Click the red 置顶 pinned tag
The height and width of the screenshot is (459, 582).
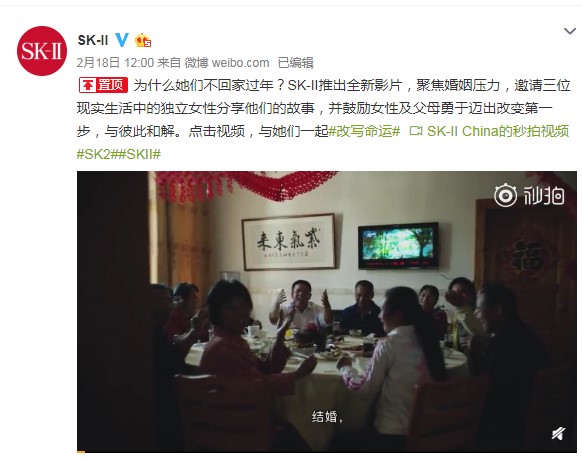(x=103, y=85)
